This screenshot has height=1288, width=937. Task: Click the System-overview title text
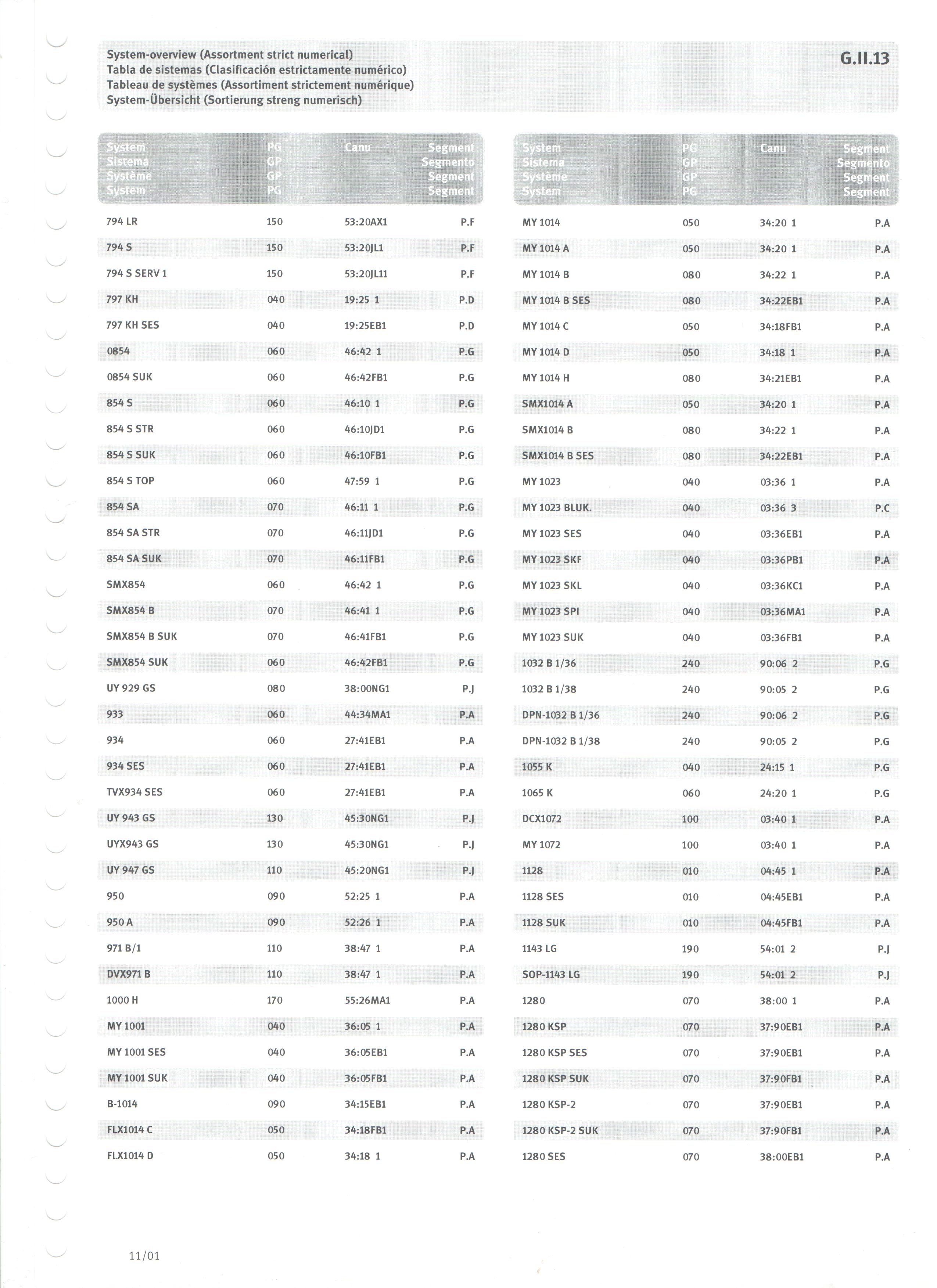(229, 55)
